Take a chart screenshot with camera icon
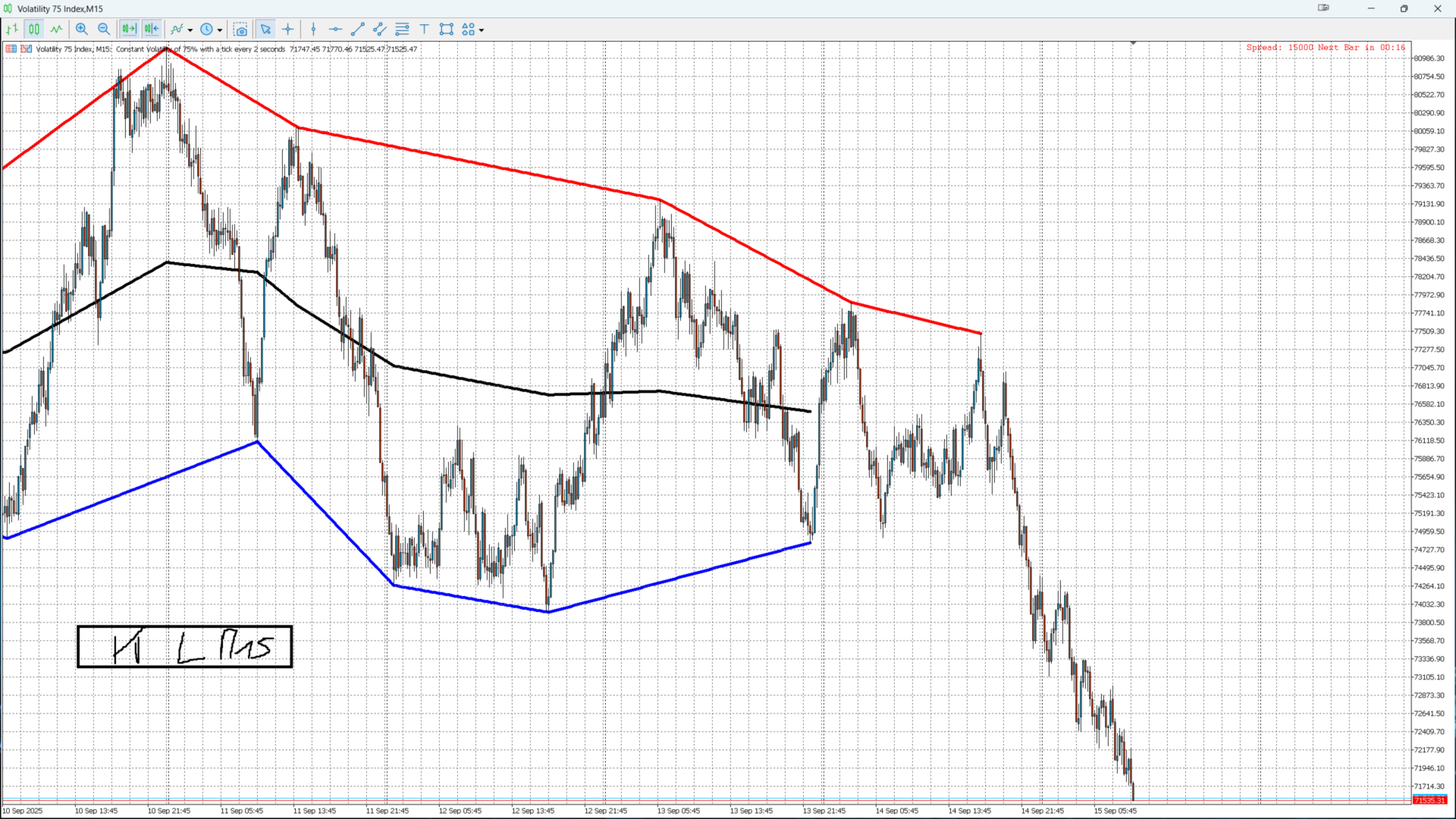Image resolution: width=1456 pixels, height=819 pixels. pos(240,30)
